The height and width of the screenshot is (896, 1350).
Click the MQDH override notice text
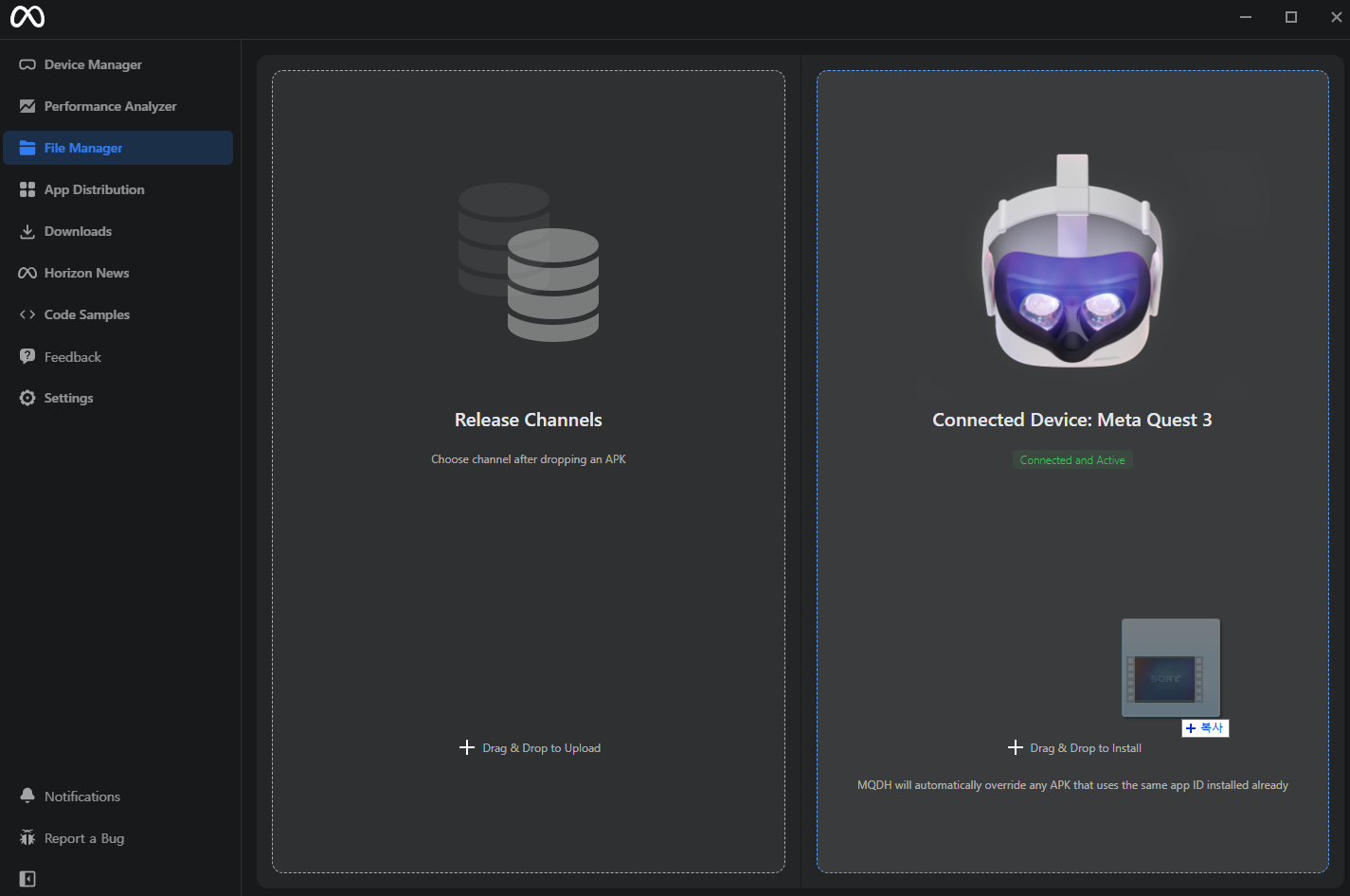1072,785
